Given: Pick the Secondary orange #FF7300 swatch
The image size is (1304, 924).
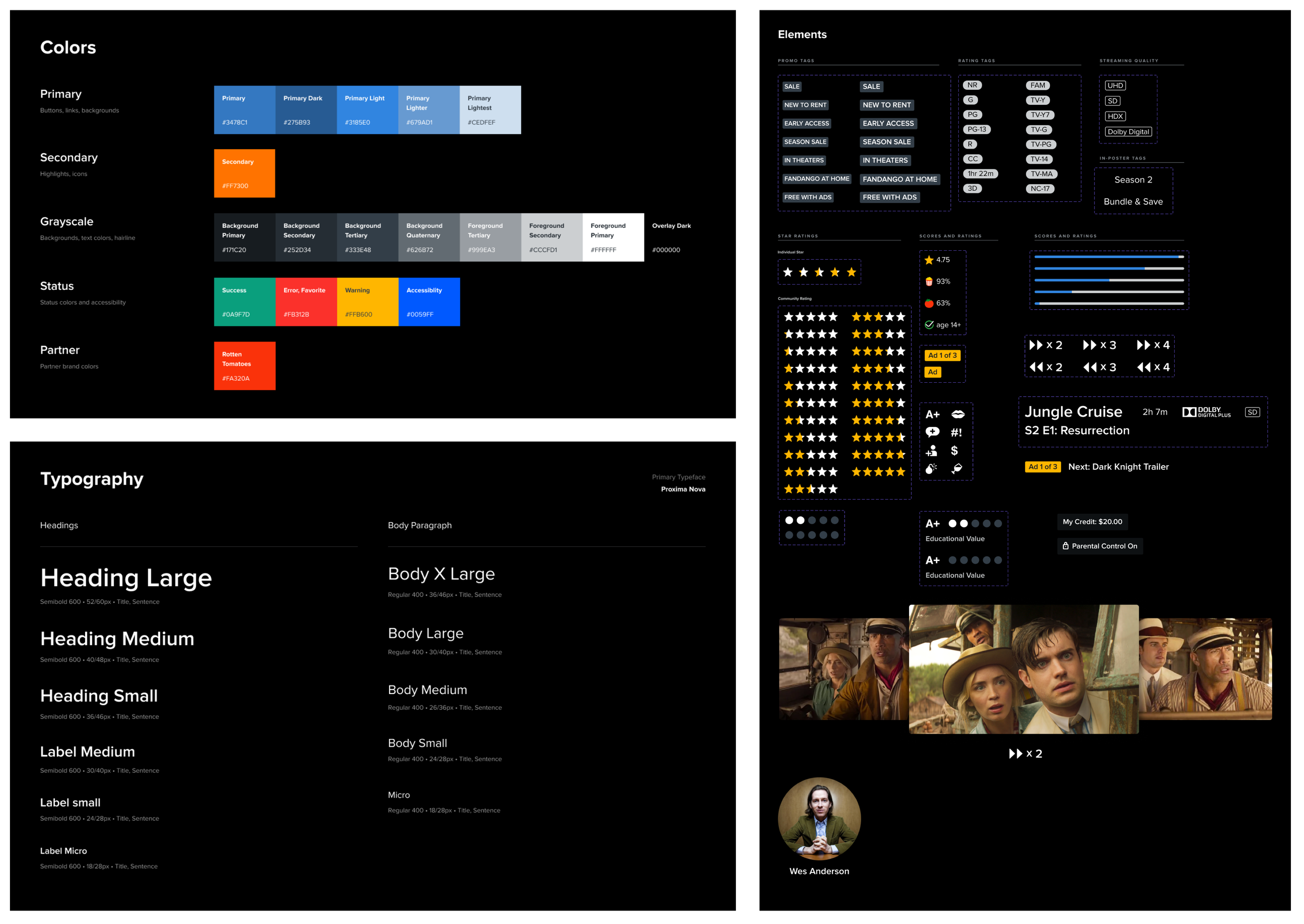Looking at the screenshot, I should 245,174.
